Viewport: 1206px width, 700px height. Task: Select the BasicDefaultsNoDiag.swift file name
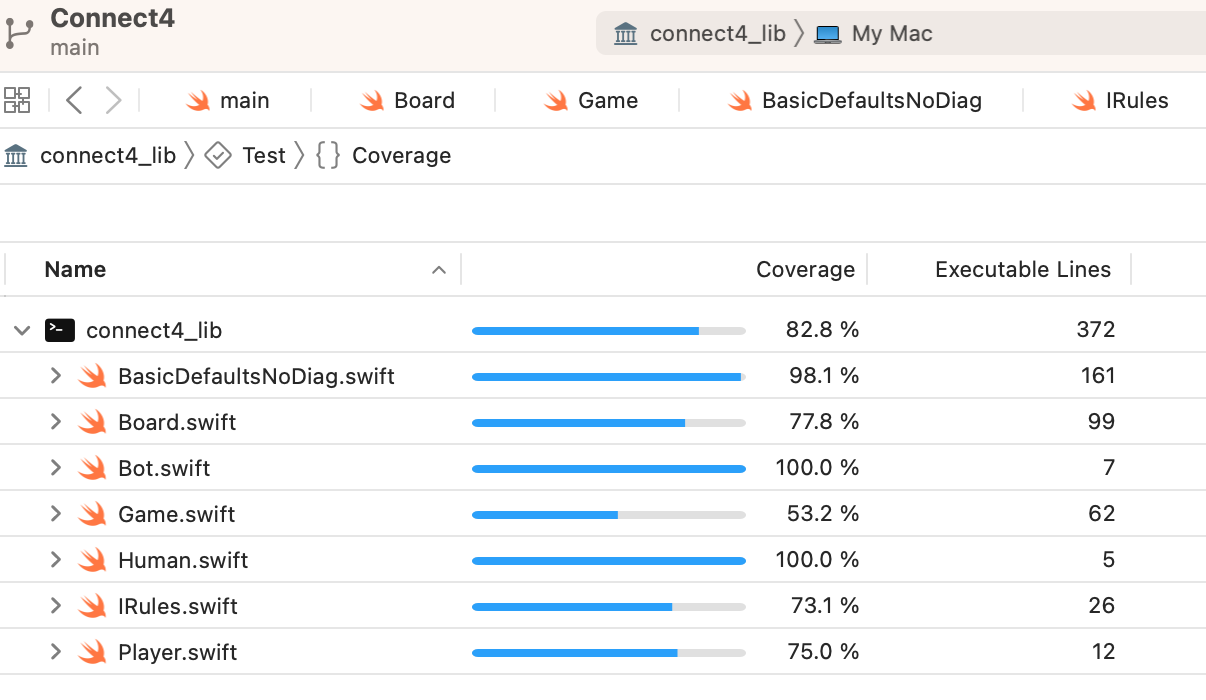(256, 376)
